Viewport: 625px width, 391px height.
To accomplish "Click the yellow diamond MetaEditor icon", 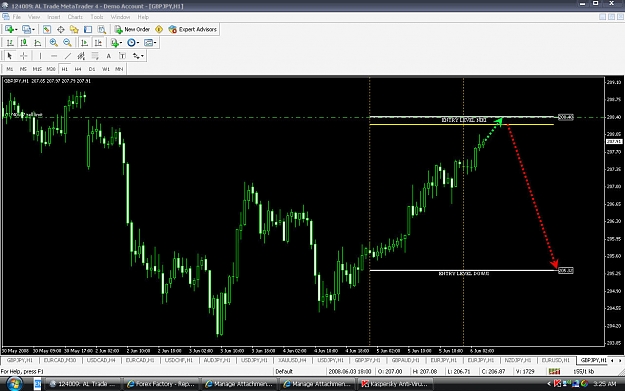I will [x=159, y=29].
